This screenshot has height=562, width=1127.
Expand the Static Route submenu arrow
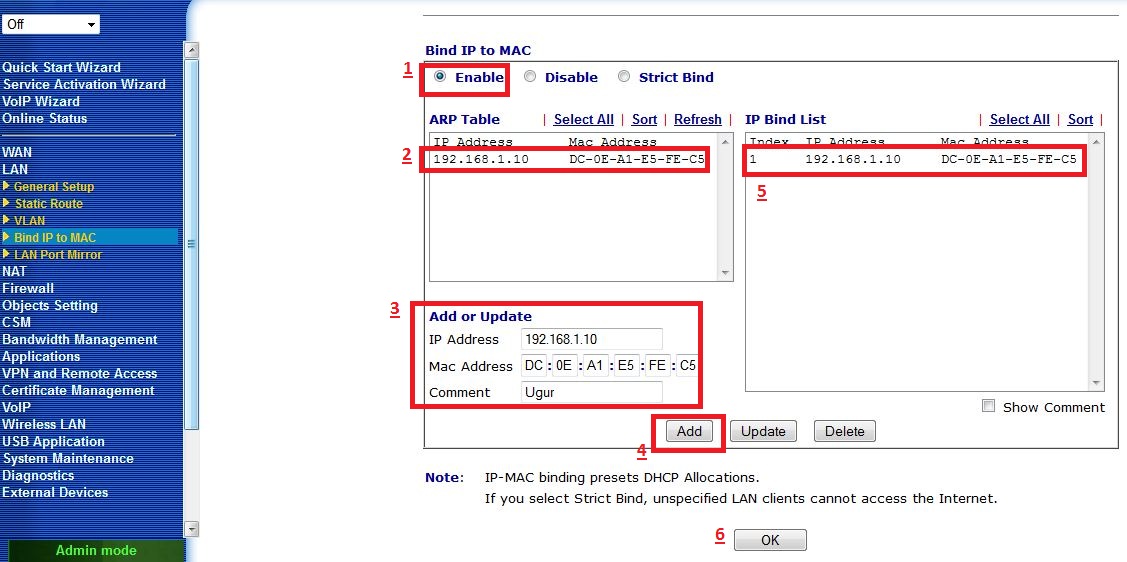(7, 203)
